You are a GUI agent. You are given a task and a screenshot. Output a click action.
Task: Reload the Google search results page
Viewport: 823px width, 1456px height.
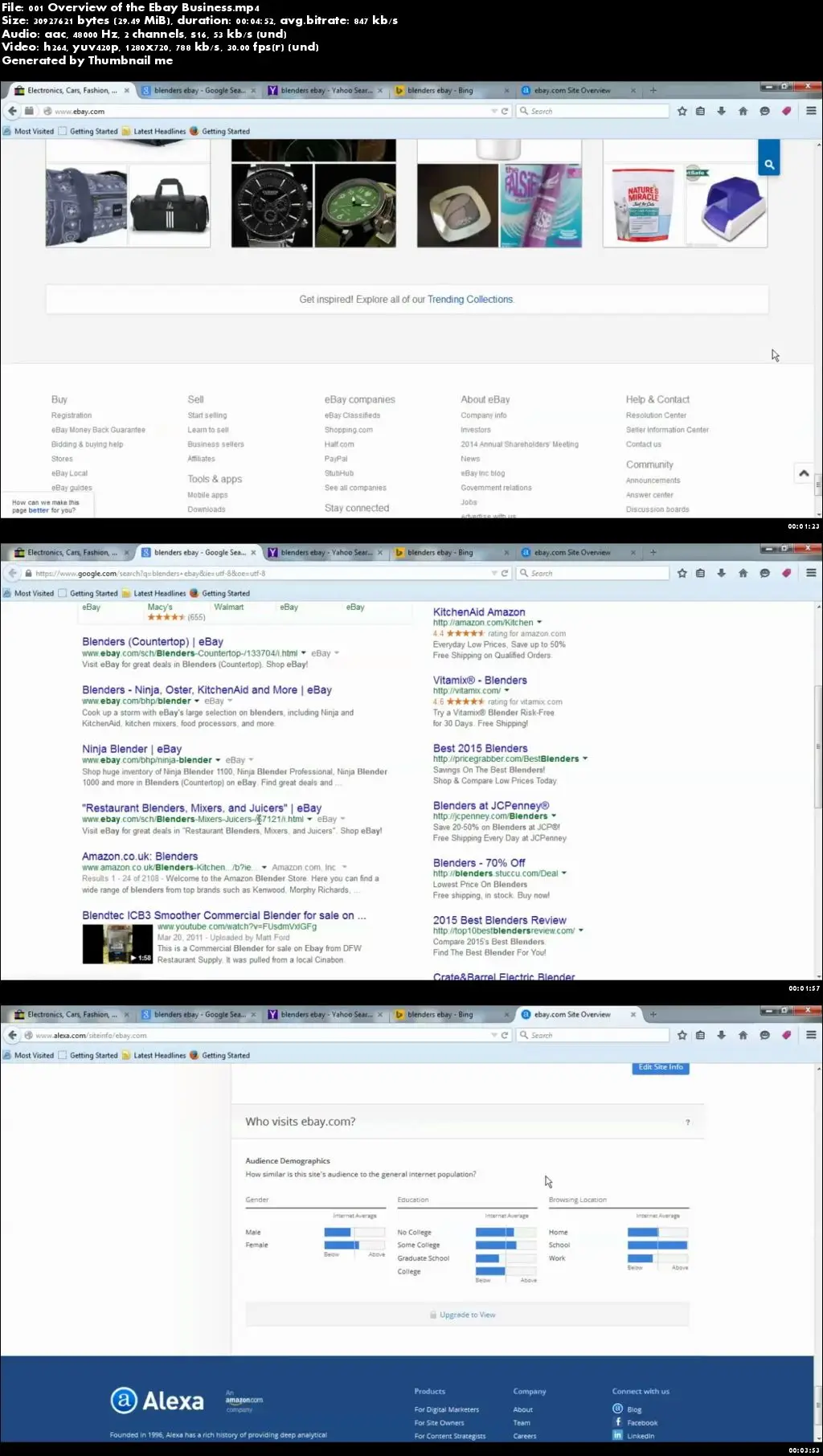(x=505, y=573)
